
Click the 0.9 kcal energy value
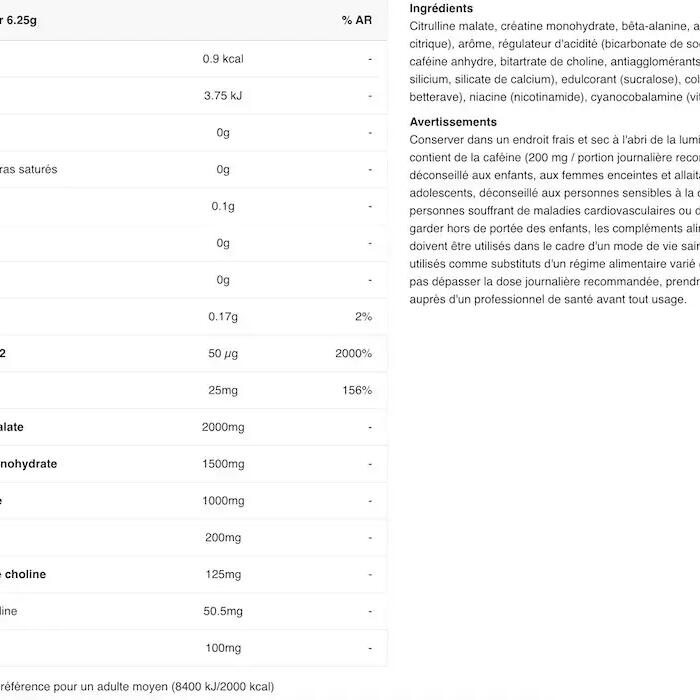(x=223, y=59)
